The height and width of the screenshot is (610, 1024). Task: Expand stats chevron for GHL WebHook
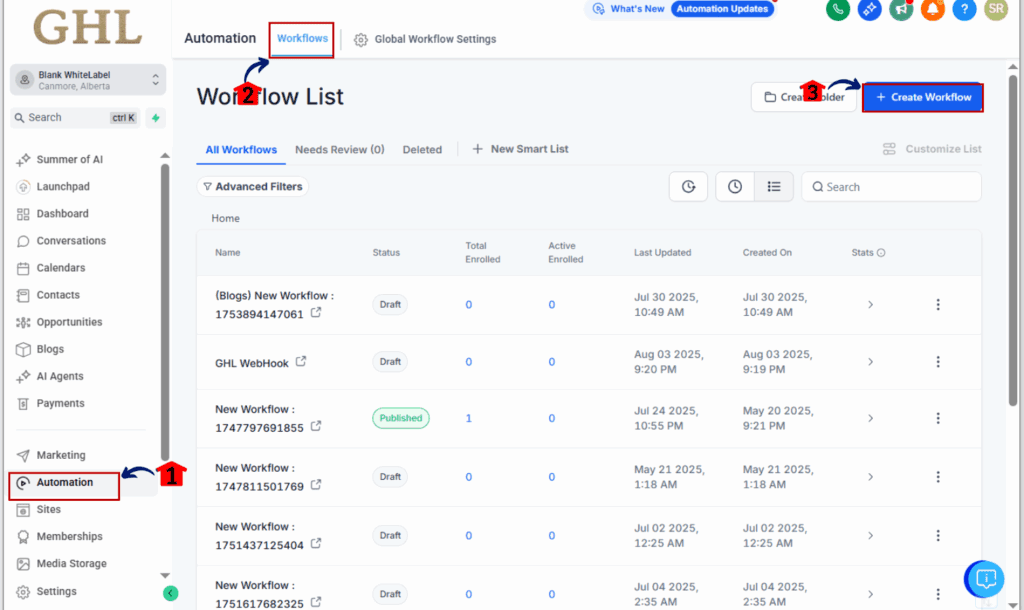pos(871,362)
